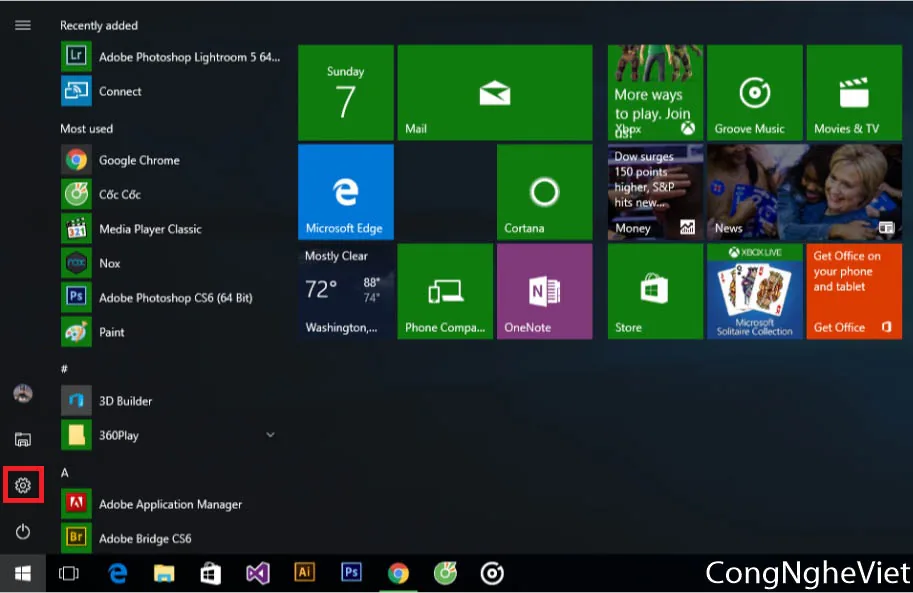Viewport: 913px width, 593px height.
Task: Open the News tile
Action: [805, 192]
